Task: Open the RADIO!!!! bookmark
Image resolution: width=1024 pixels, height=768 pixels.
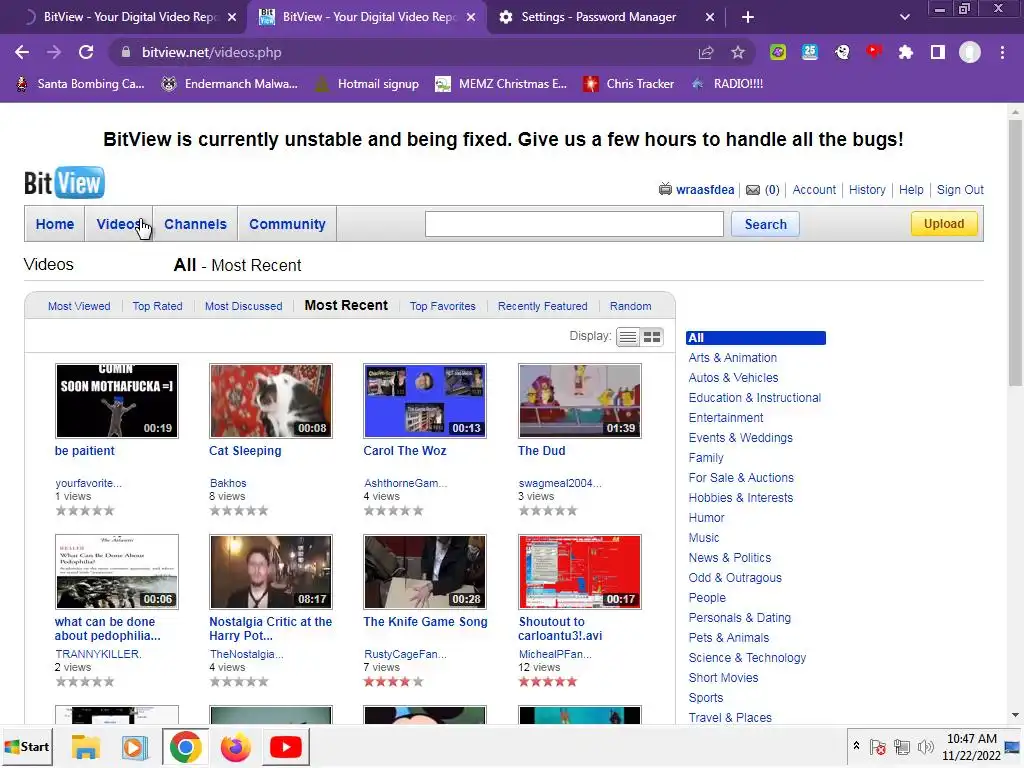Action: tap(727, 84)
